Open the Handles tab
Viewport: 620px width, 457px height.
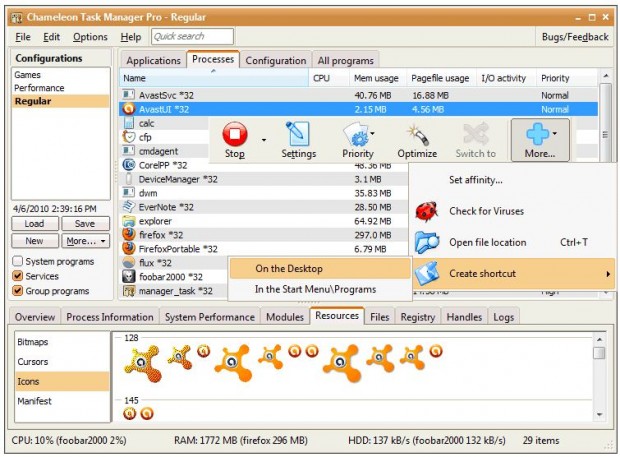click(x=464, y=317)
